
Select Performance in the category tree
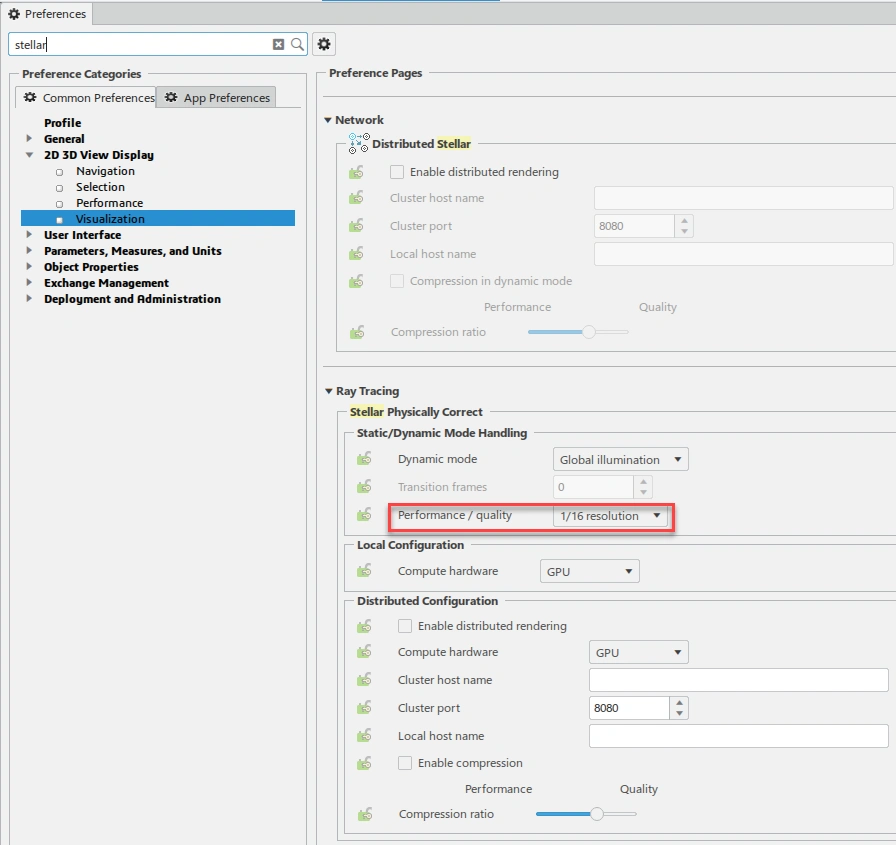coord(109,203)
